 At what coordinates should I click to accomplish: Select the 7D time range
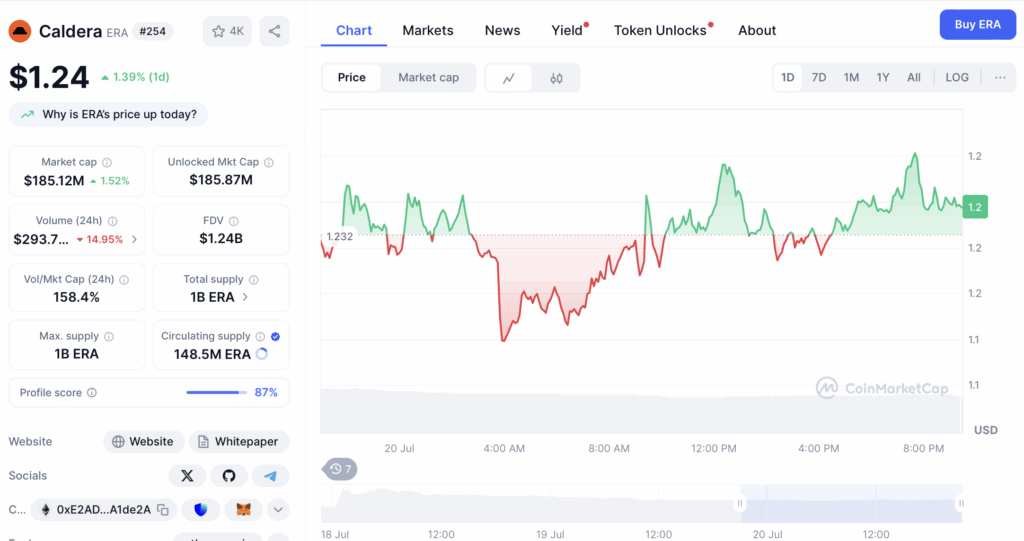[819, 77]
